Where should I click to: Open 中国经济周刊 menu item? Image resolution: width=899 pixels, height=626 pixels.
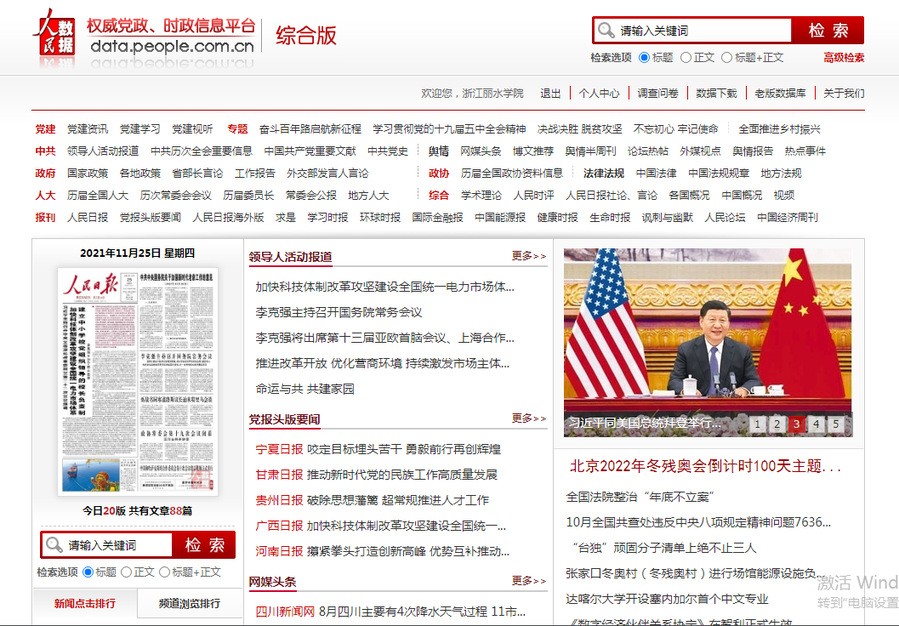point(787,217)
